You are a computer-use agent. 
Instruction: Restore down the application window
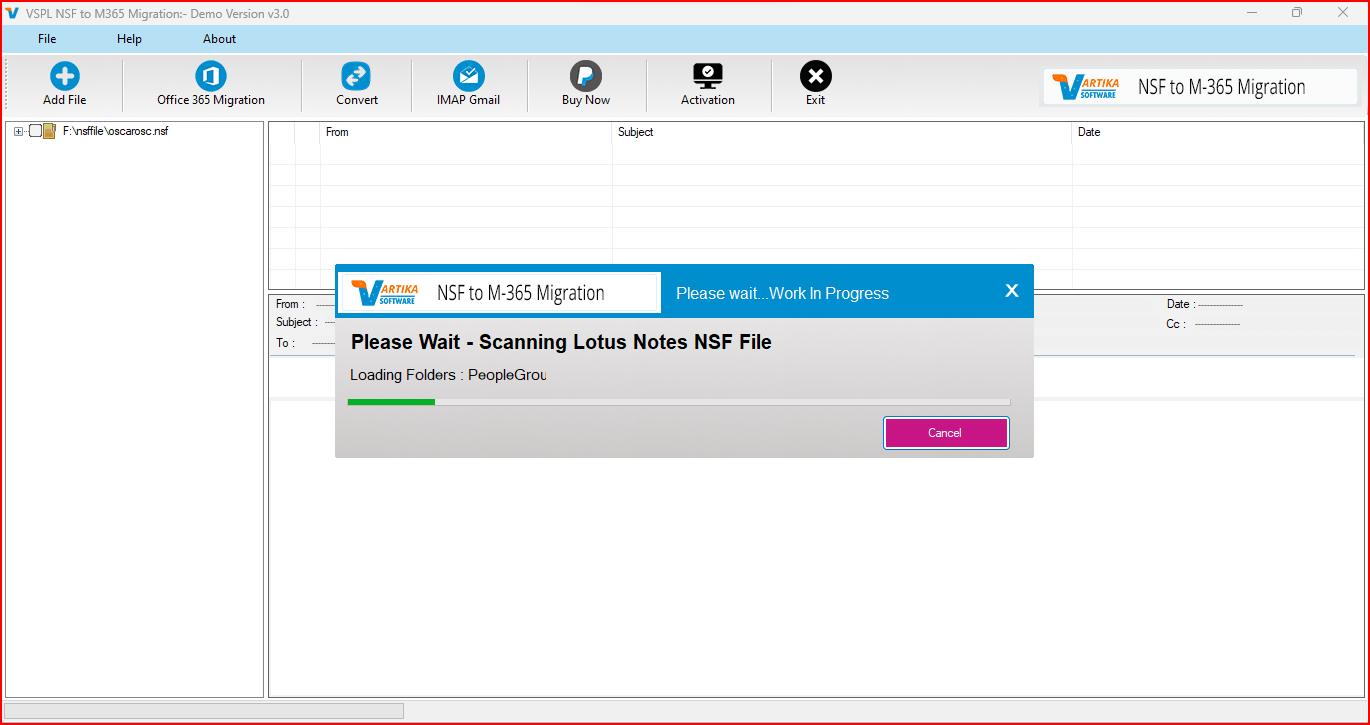tap(1297, 13)
